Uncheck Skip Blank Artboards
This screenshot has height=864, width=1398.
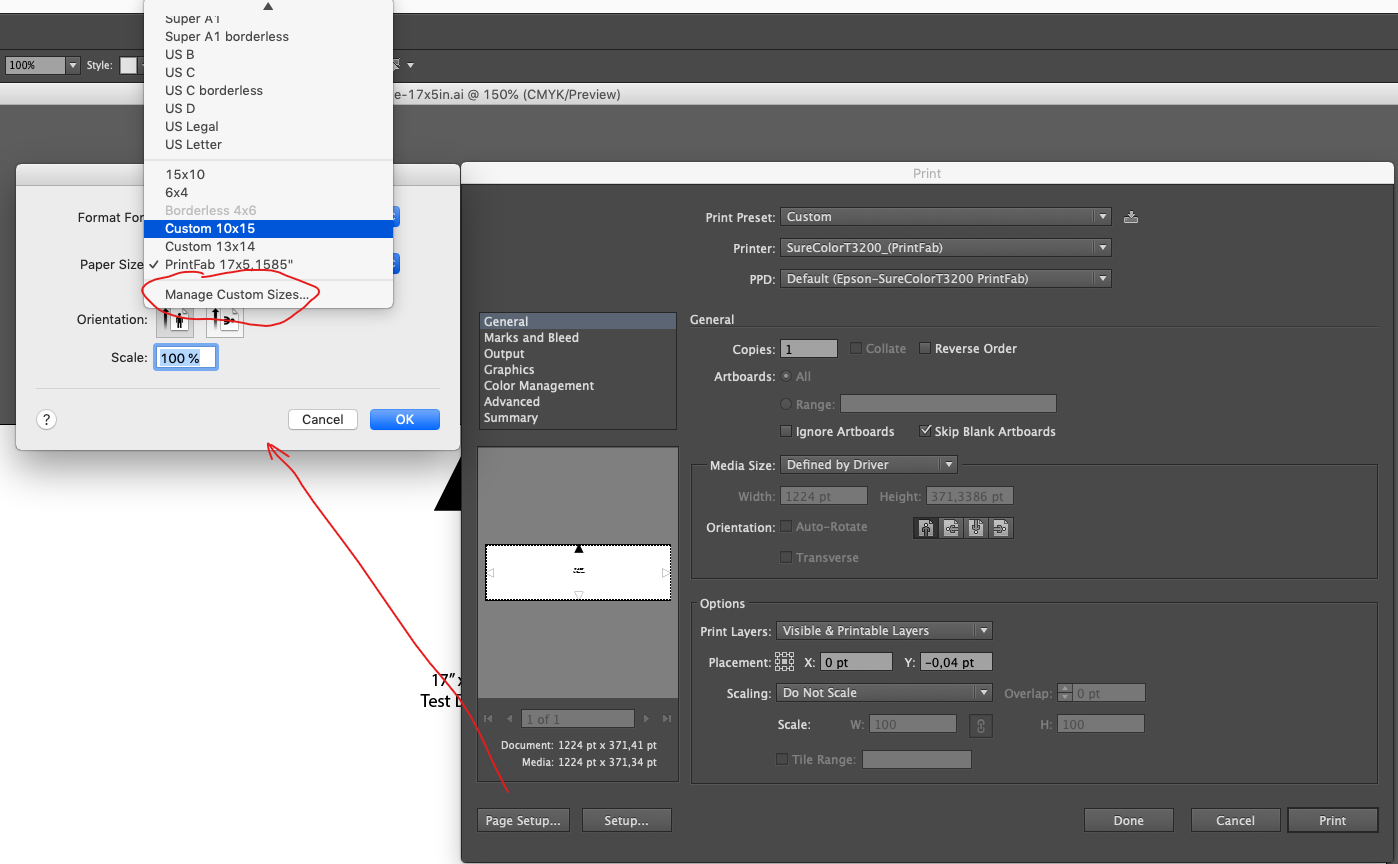(x=925, y=432)
